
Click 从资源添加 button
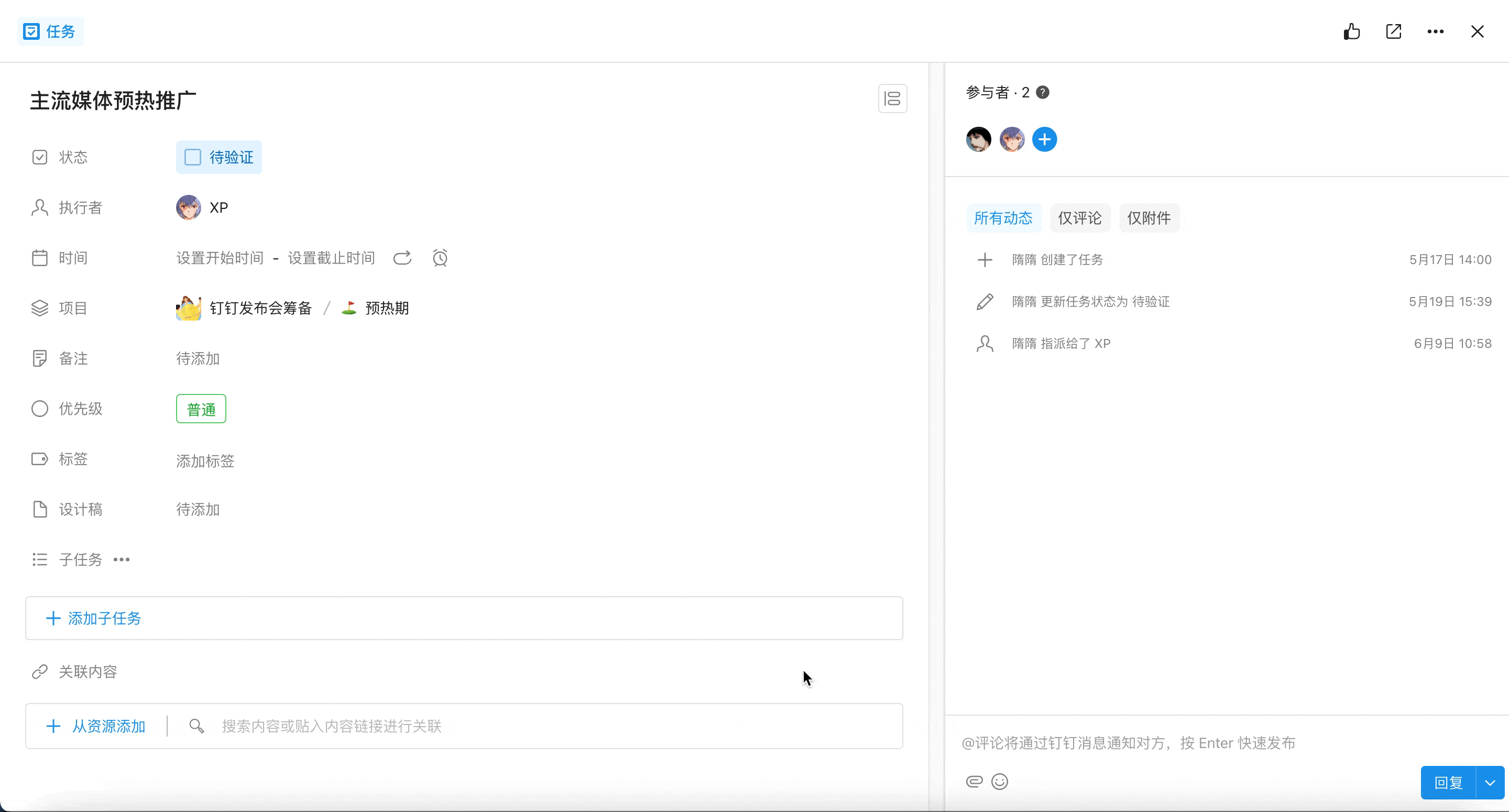[x=96, y=727]
